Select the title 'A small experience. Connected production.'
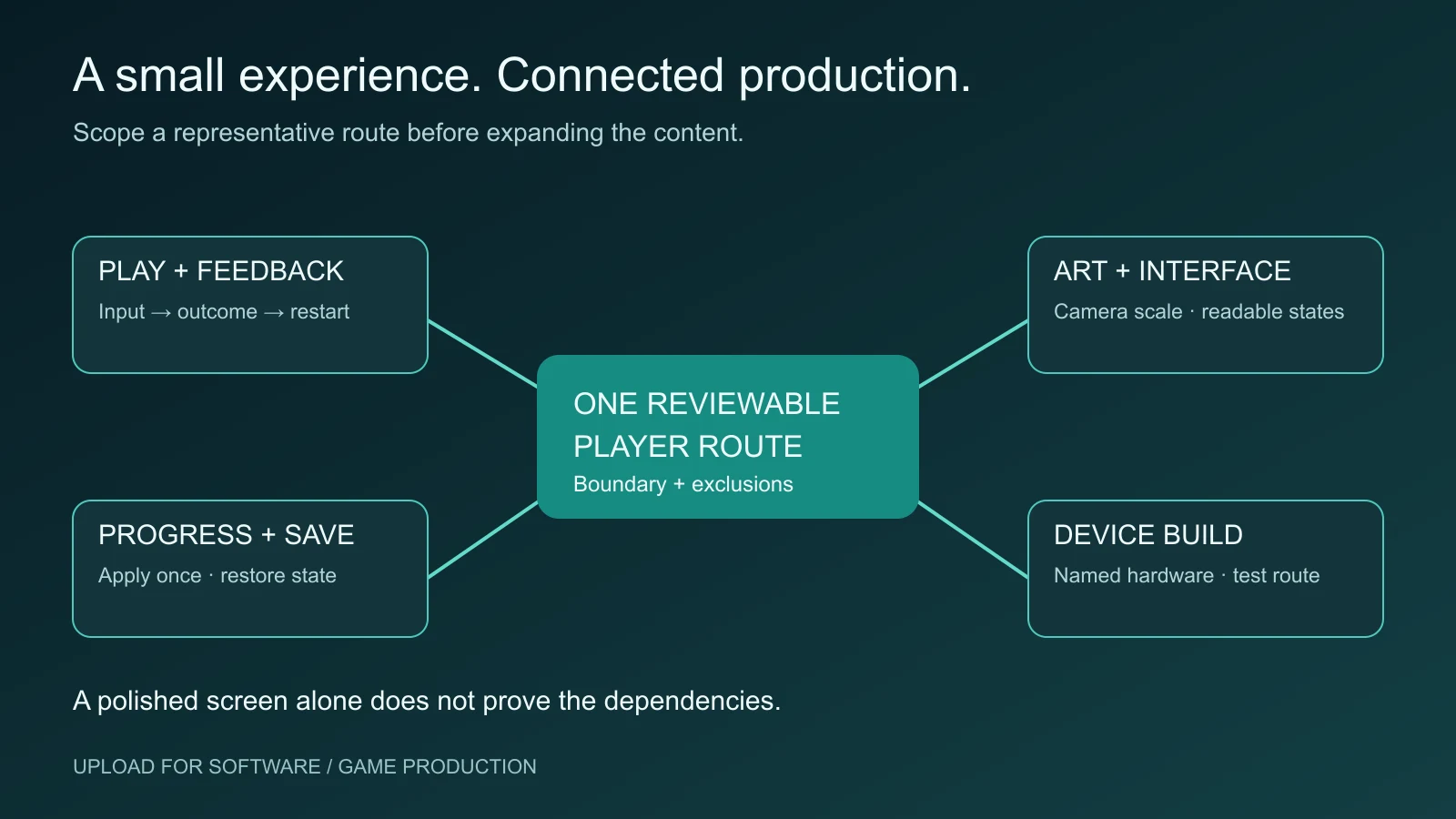Screen dimensions: 1456x819 click(x=521, y=76)
